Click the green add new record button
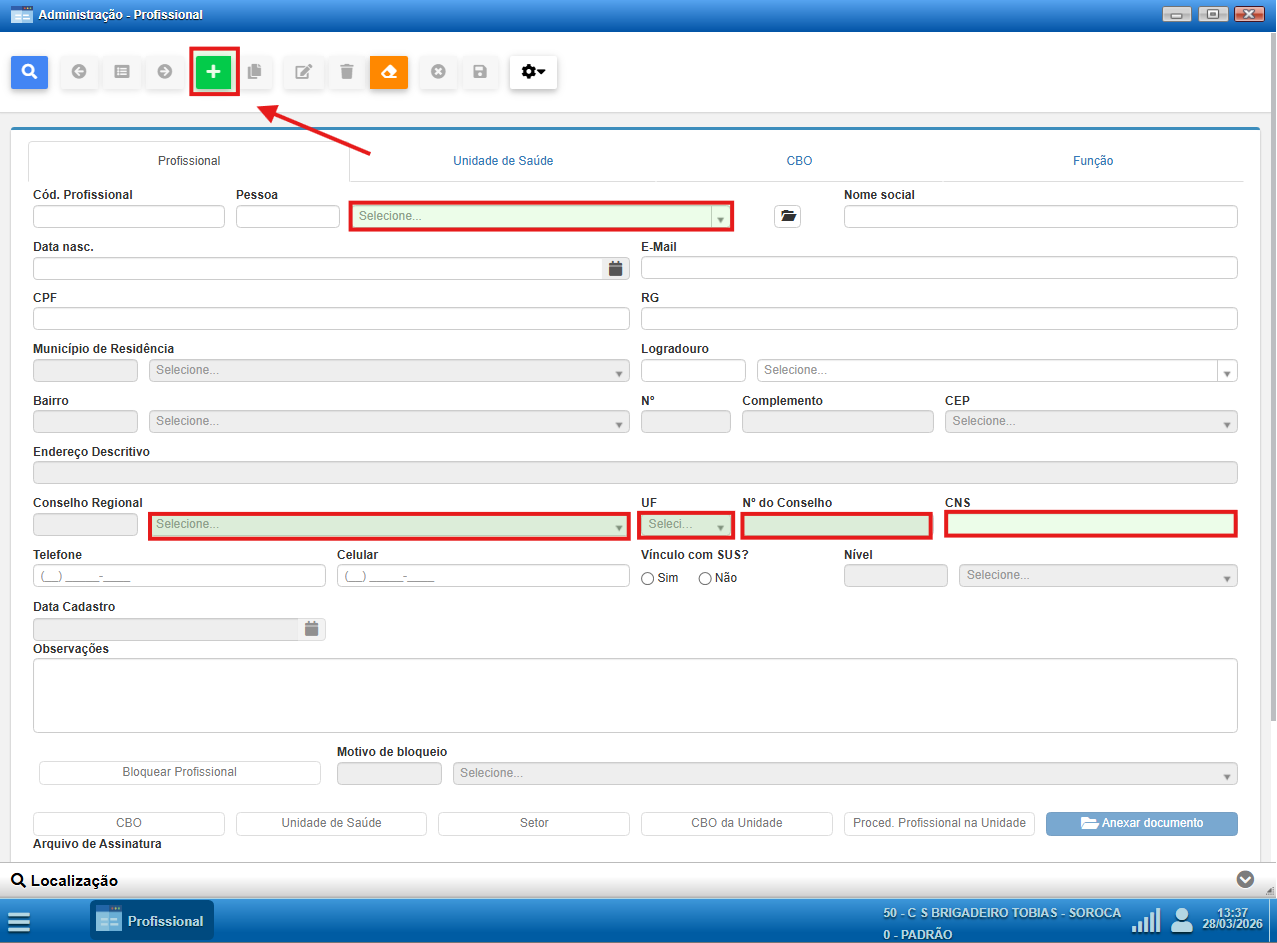 pos(213,72)
